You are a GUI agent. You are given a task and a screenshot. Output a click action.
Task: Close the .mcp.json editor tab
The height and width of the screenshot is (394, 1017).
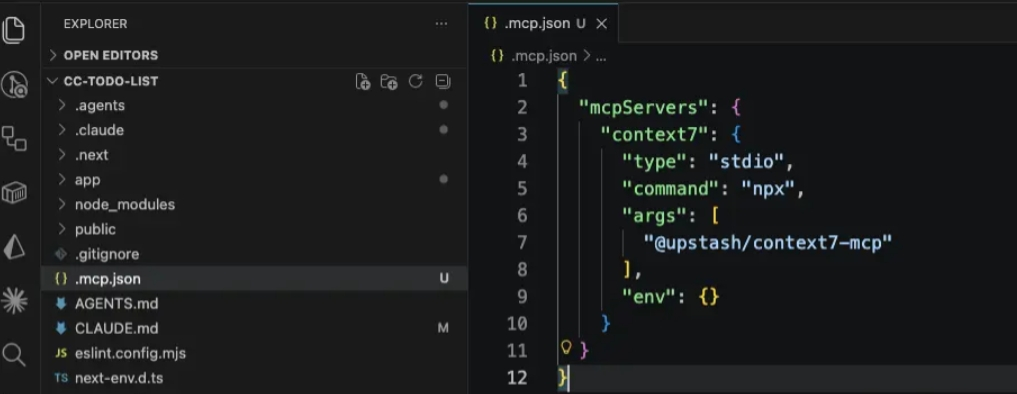[601, 24]
